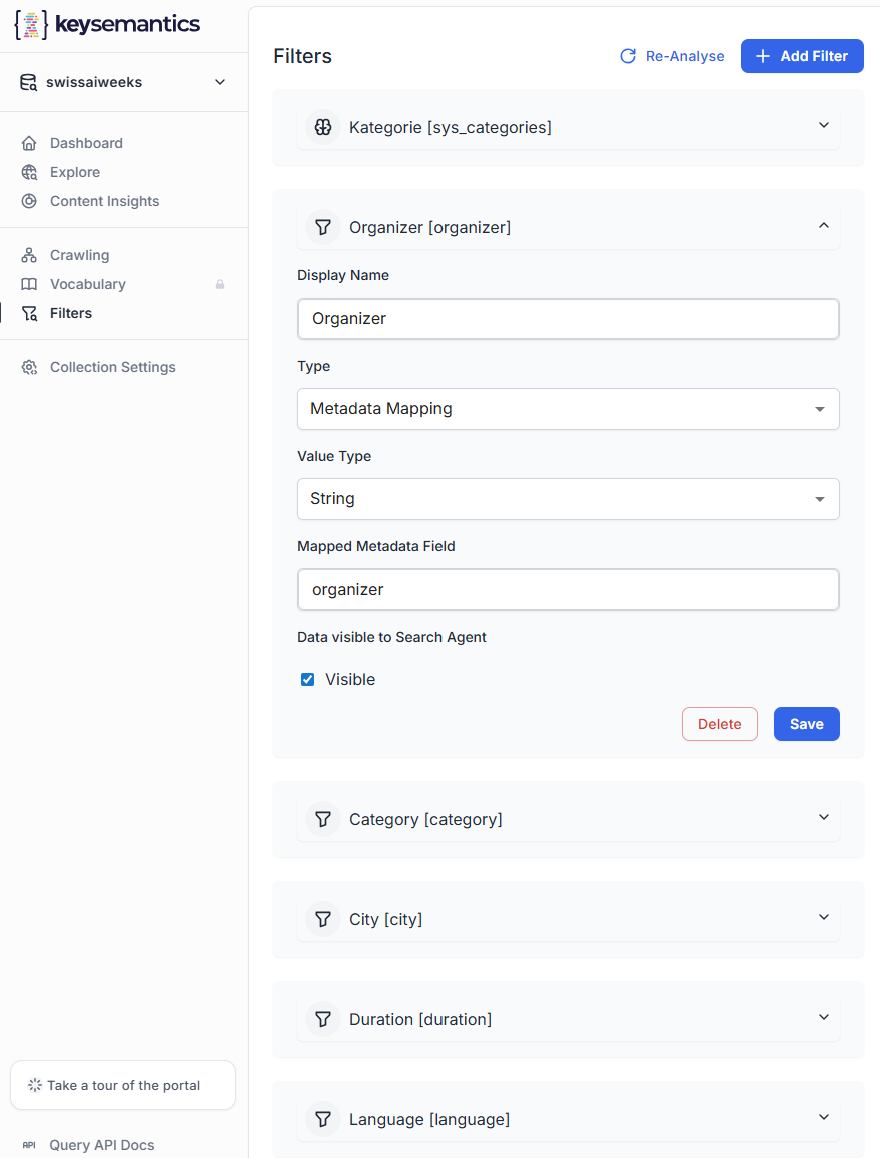Open the Value Type String dropdown

568,499
